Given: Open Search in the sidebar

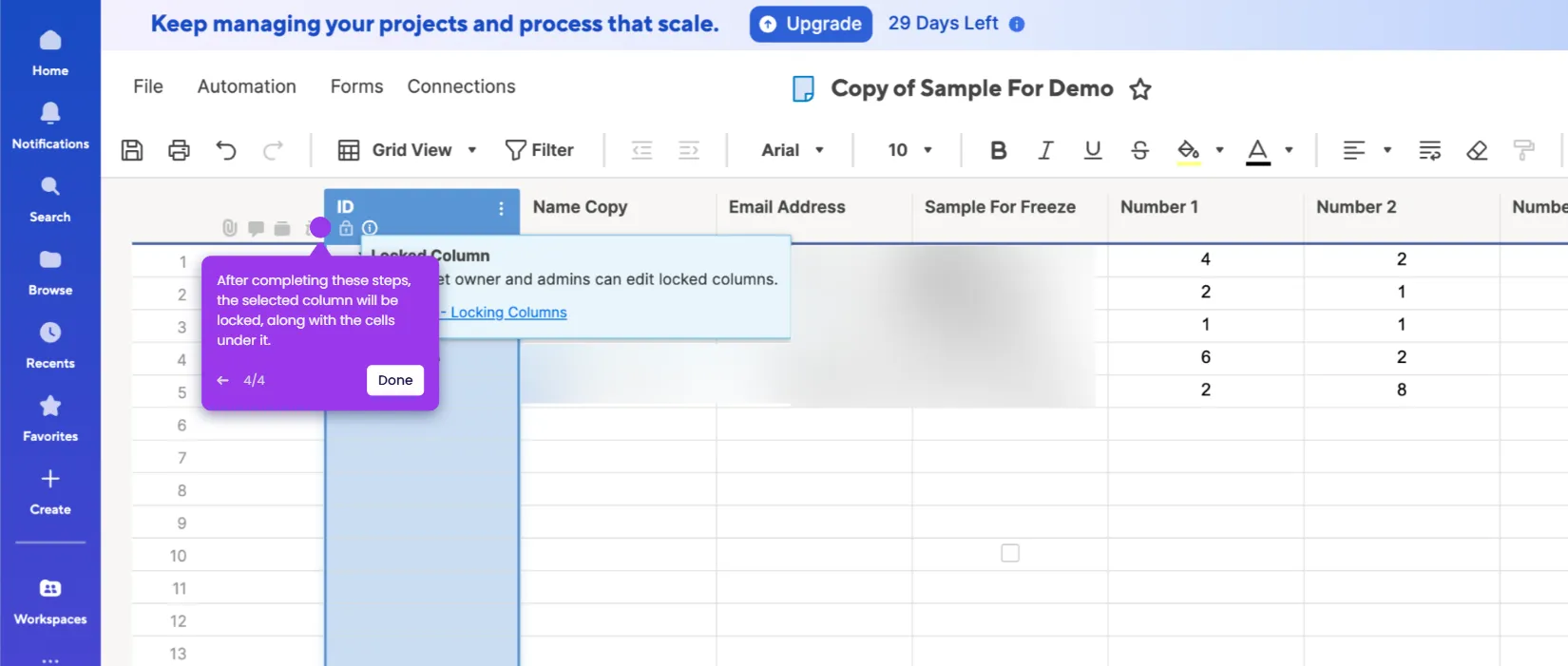Looking at the screenshot, I should (x=50, y=199).
